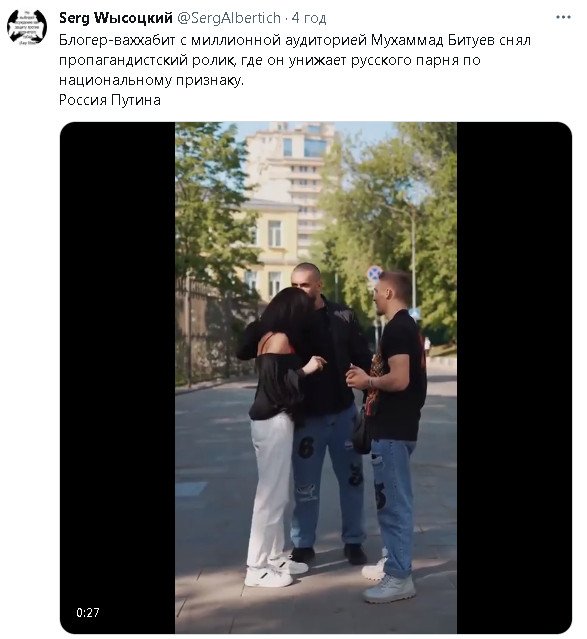This screenshot has height=639, width=587.
Task: Click the tweet text mentioning Мухаммад Битуев
Action: click(295, 60)
